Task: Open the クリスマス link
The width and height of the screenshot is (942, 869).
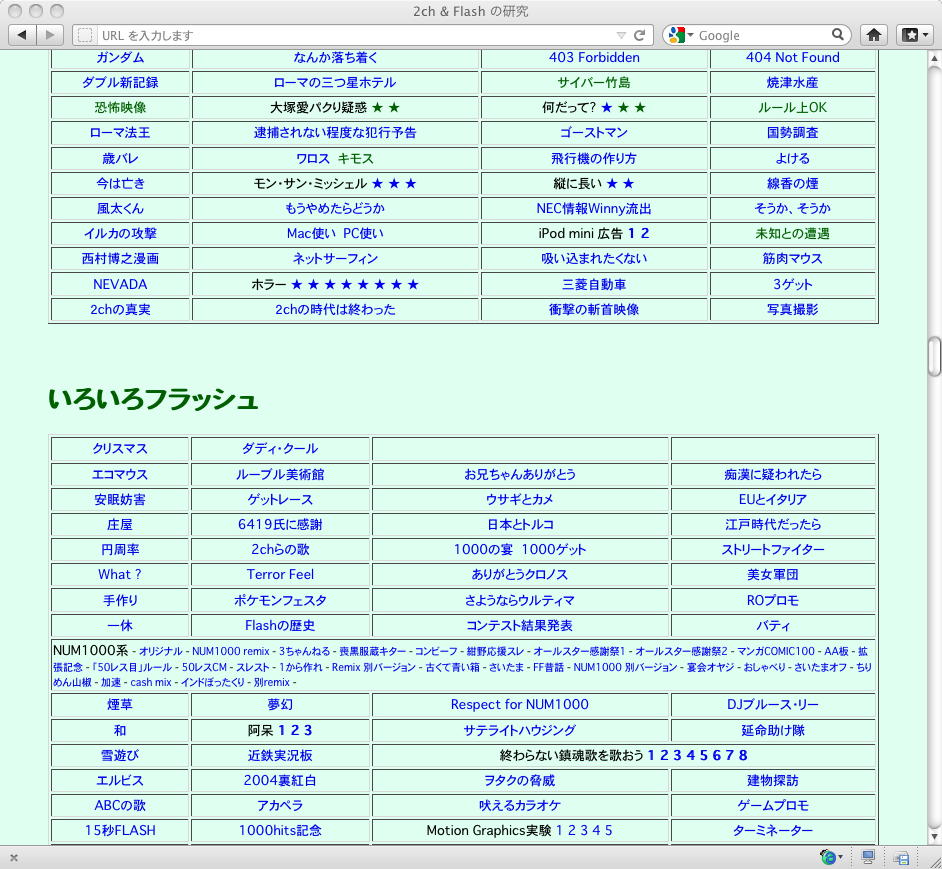Action: point(120,449)
